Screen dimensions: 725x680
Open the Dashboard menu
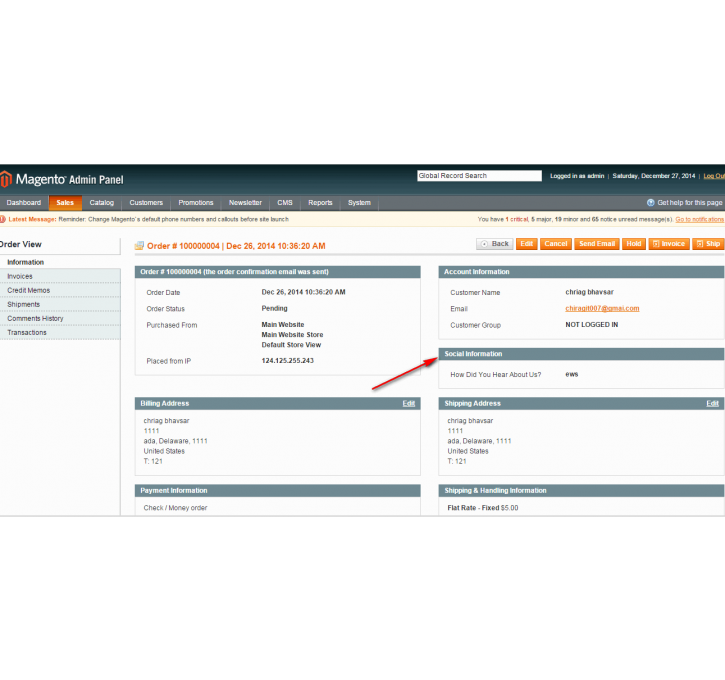pos(24,202)
